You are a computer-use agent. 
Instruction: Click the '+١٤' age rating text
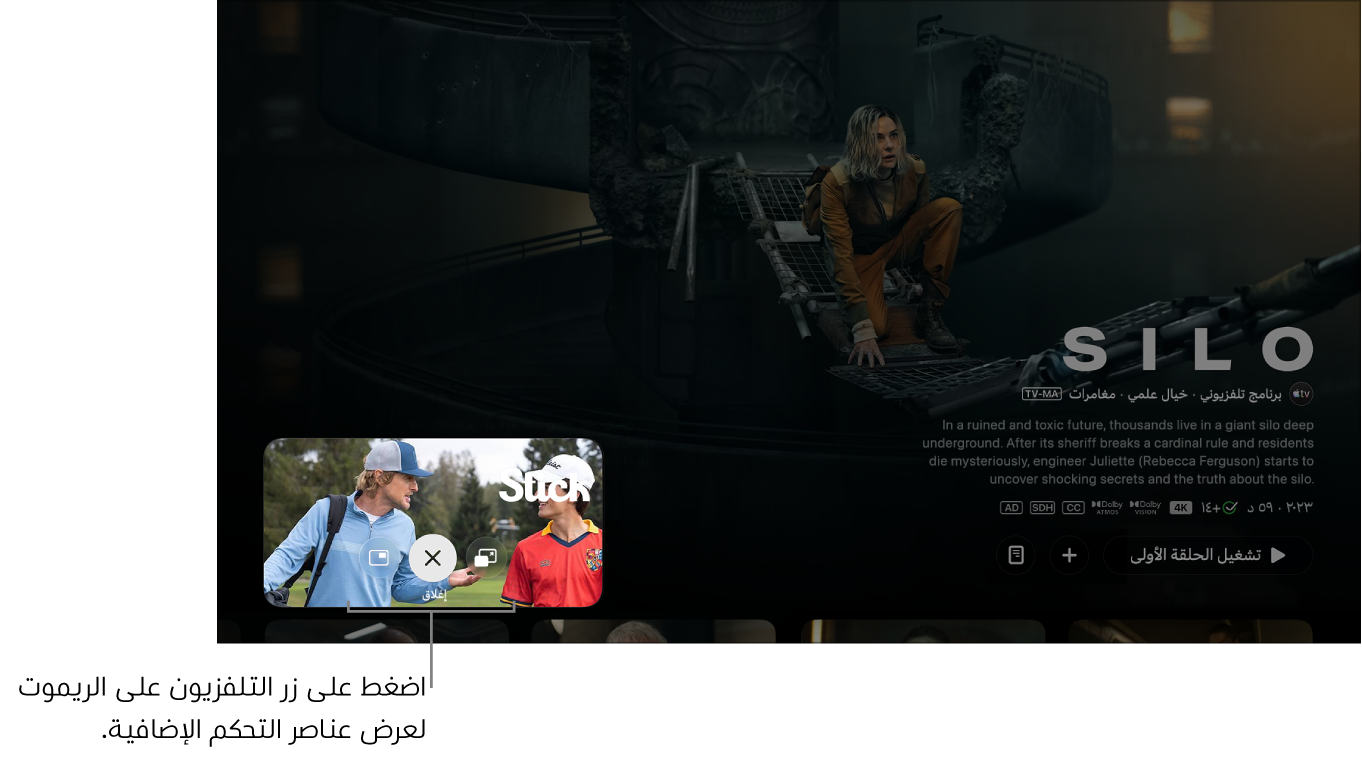tap(1210, 508)
